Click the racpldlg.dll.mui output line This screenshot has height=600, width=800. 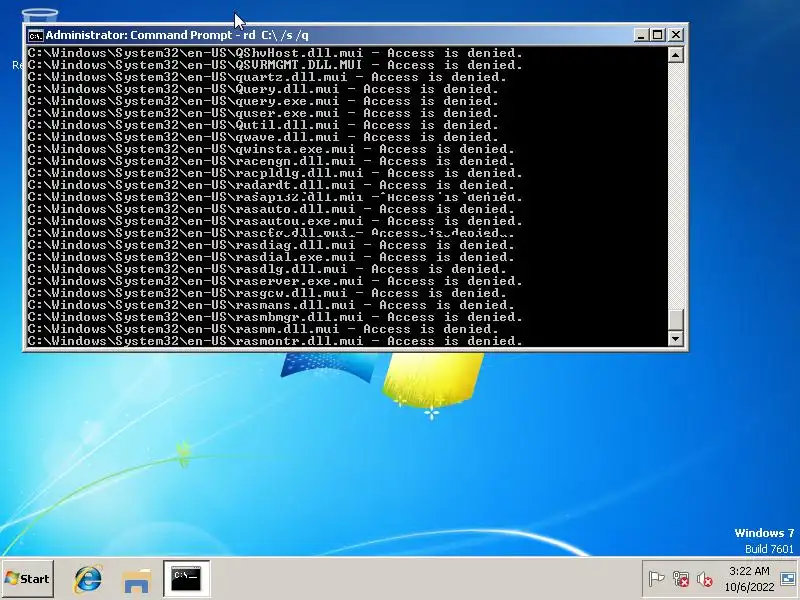(x=276, y=173)
